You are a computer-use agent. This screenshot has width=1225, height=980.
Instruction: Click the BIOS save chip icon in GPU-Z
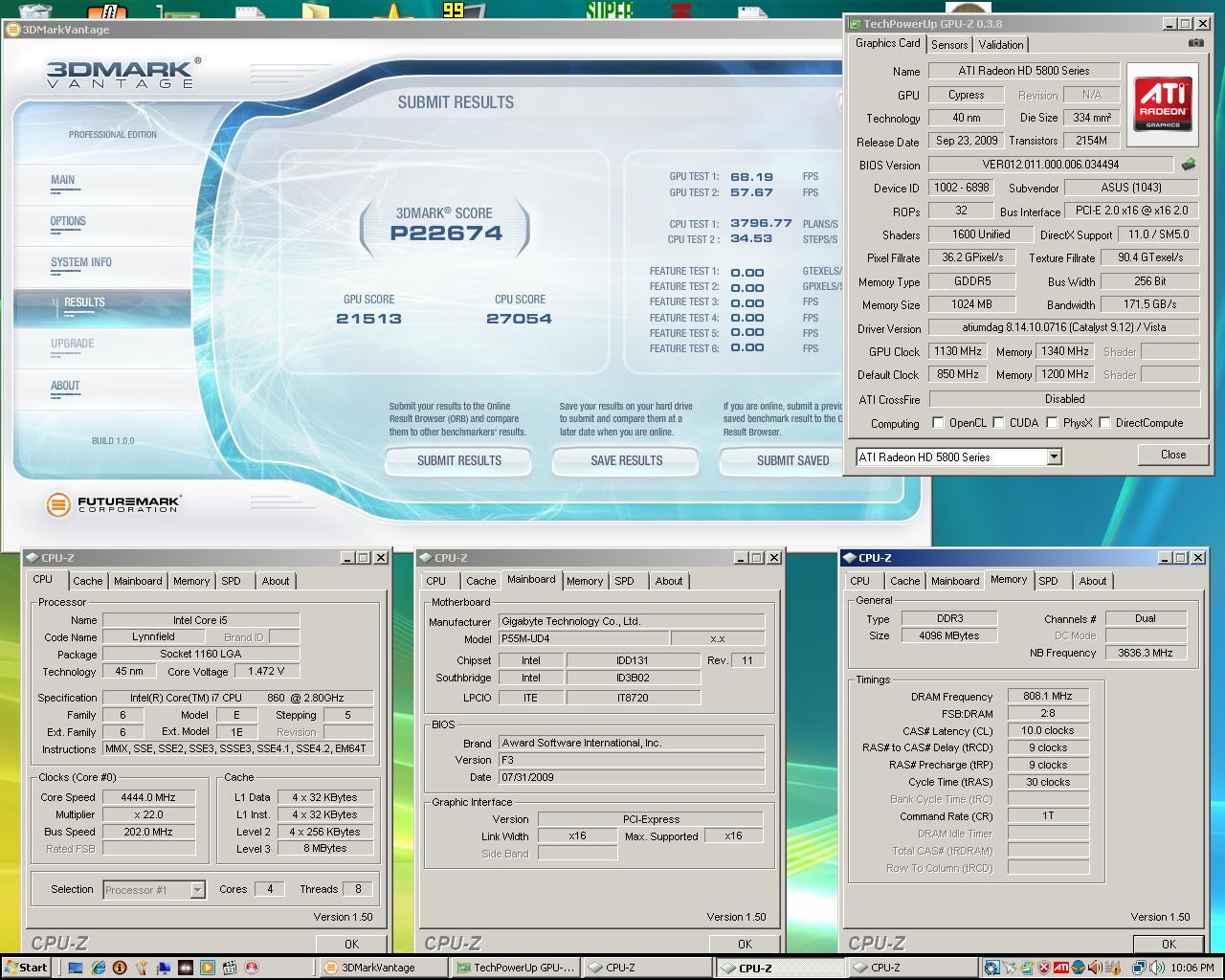(1188, 165)
